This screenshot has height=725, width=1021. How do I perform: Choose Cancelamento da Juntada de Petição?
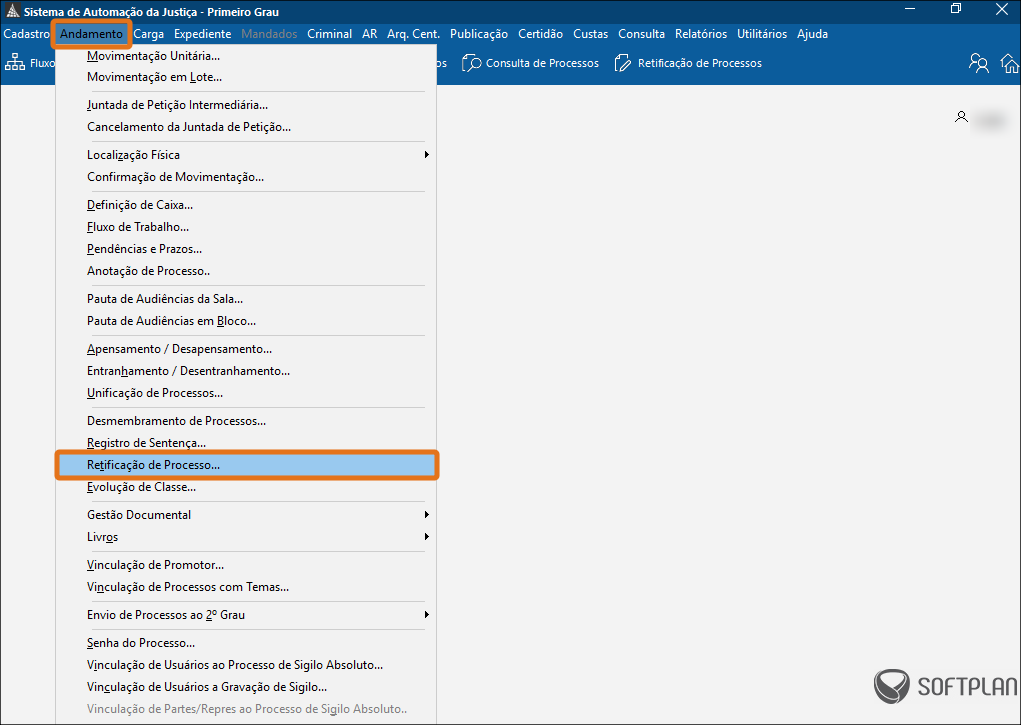pos(246,127)
